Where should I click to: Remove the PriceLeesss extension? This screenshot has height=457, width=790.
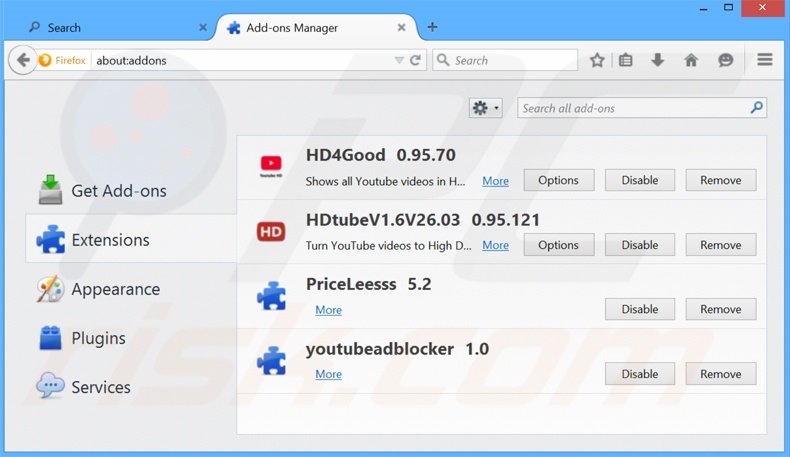click(x=721, y=309)
